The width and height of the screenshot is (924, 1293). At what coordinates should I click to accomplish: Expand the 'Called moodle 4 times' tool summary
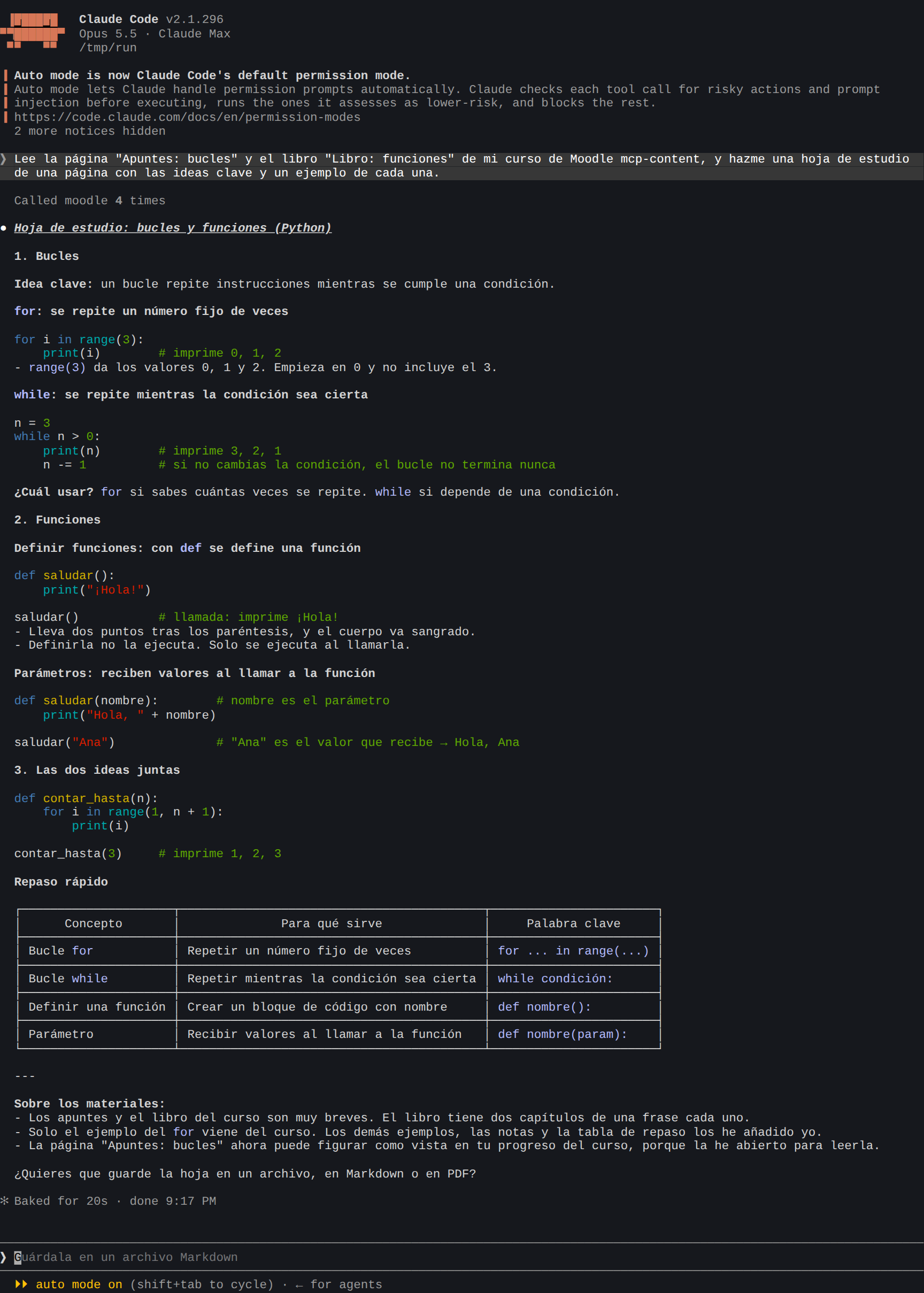[90, 201]
